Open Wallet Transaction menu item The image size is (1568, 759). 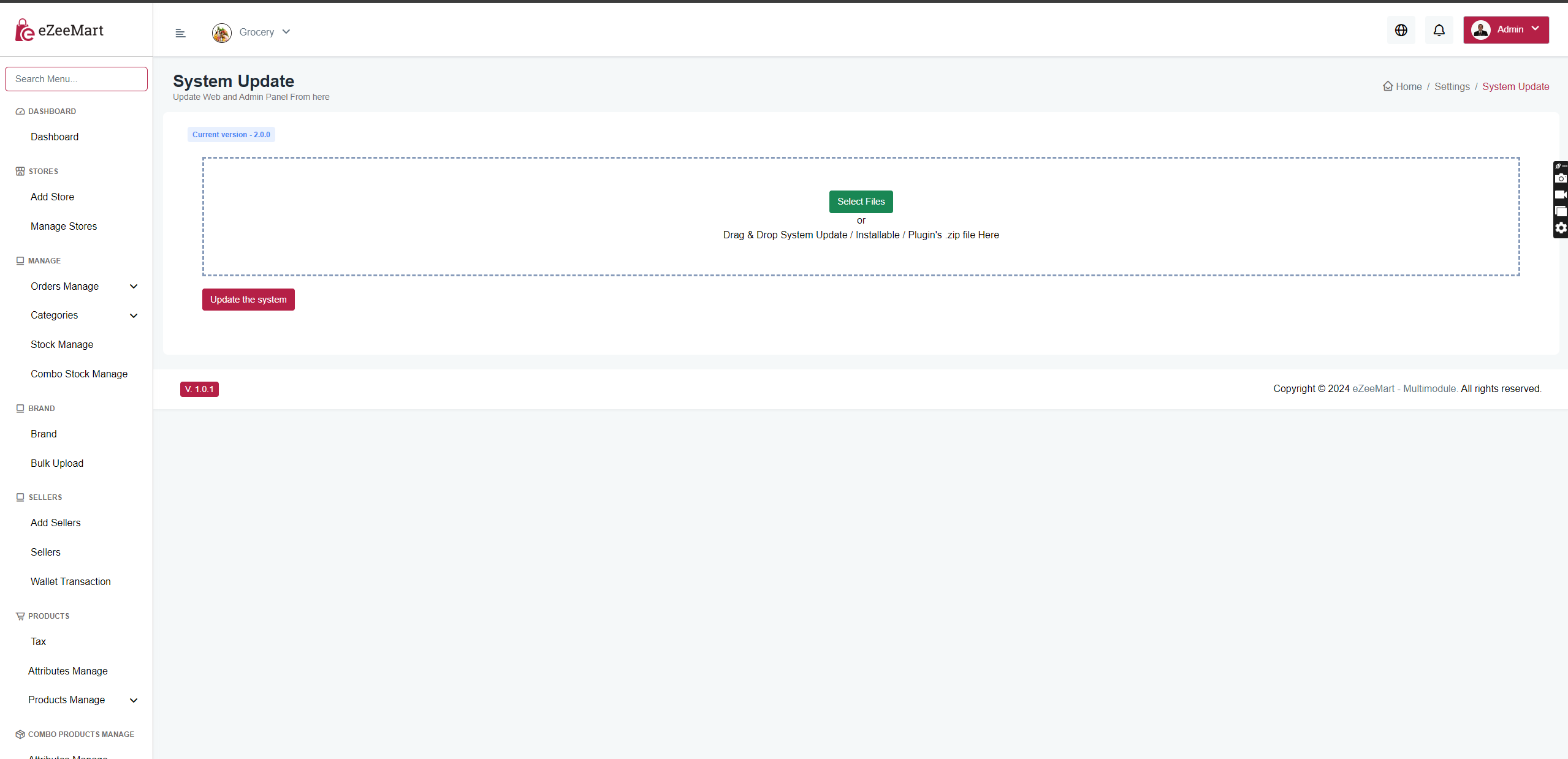point(70,581)
